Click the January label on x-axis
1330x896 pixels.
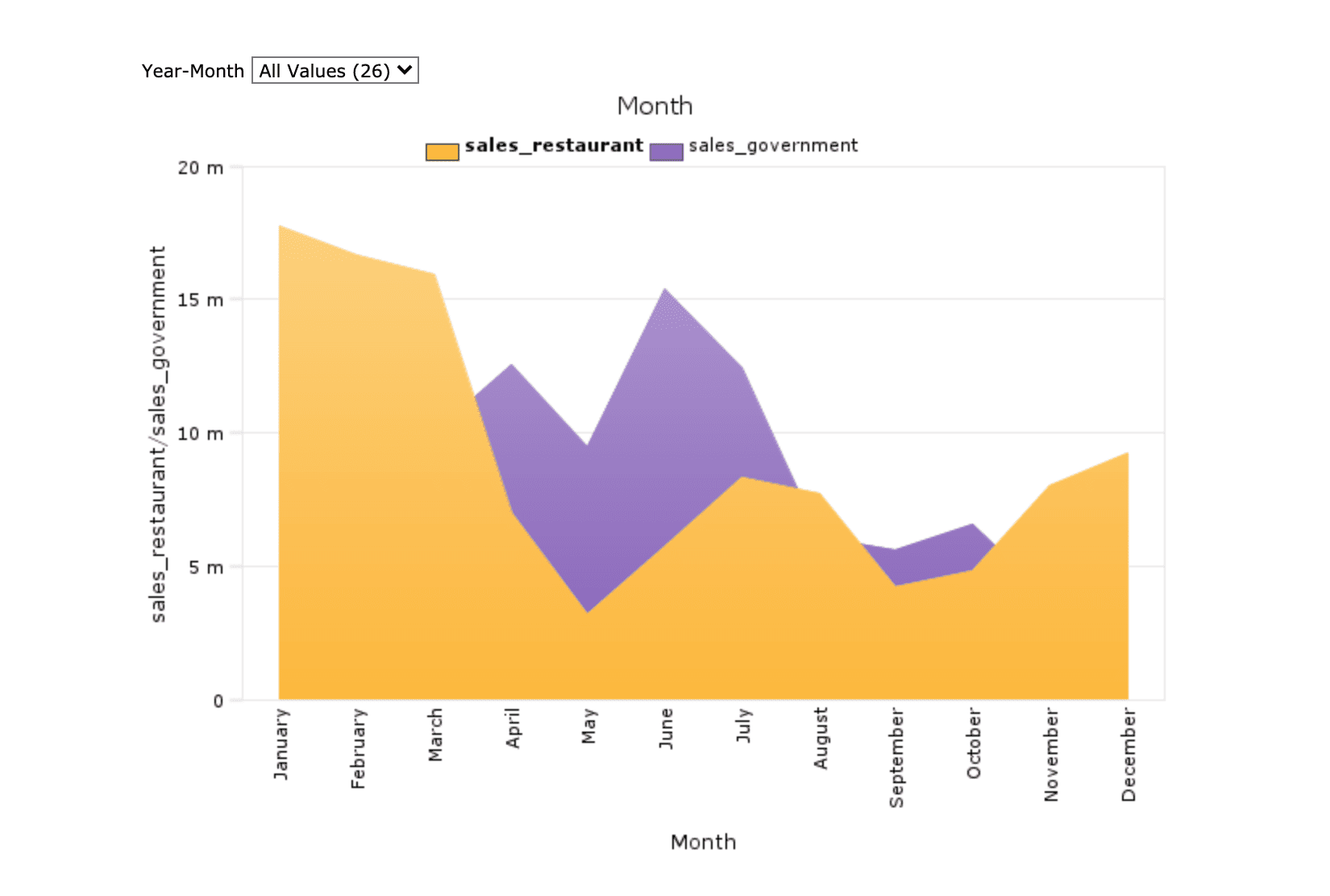click(281, 744)
